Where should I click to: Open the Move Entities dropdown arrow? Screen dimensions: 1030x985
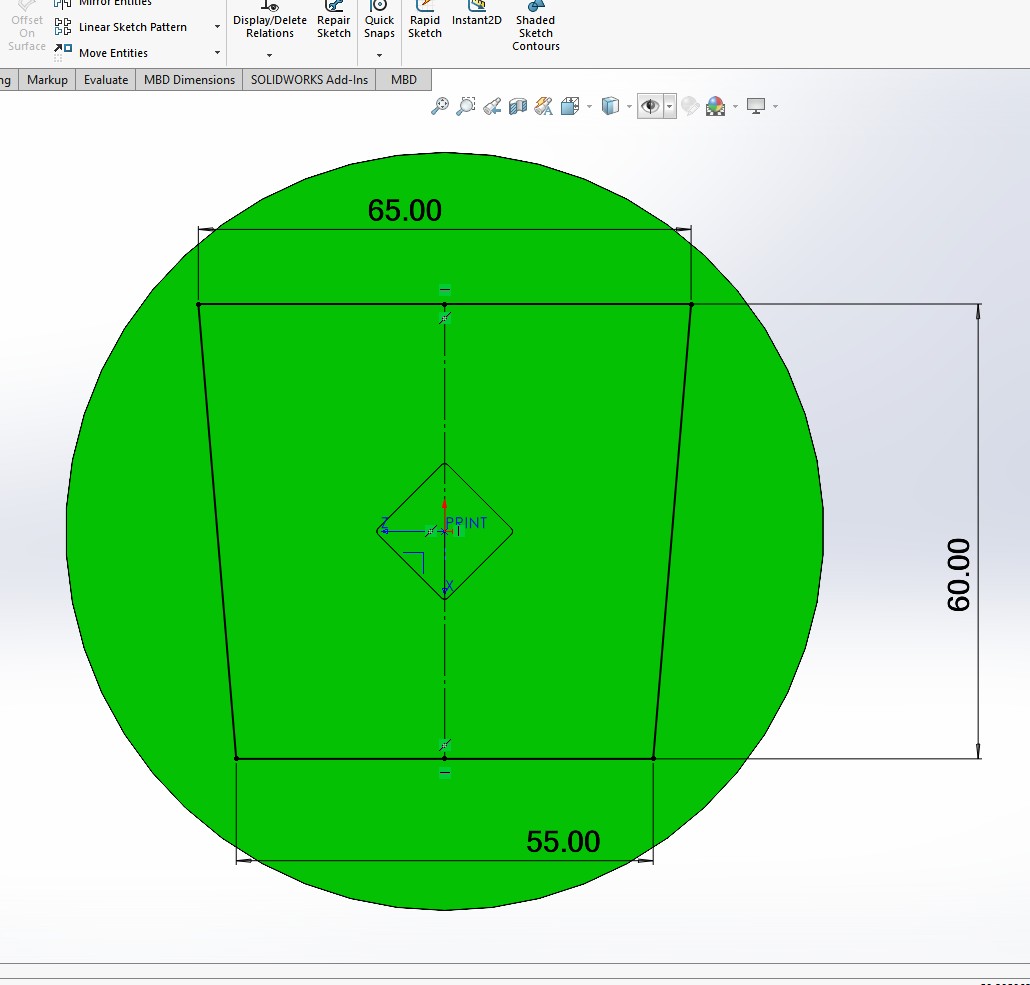click(x=217, y=53)
